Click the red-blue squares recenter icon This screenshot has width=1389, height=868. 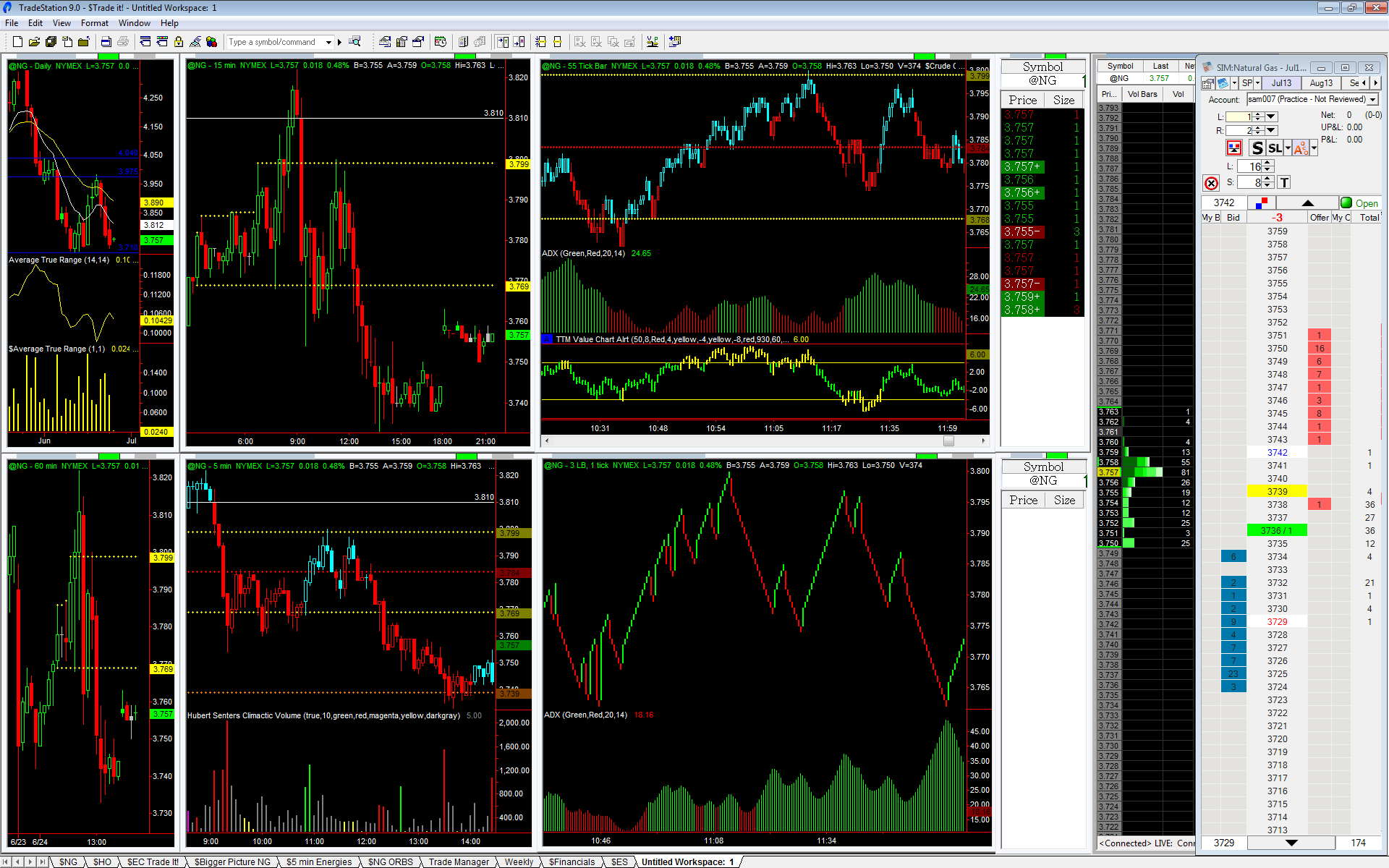click(1262, 203)
